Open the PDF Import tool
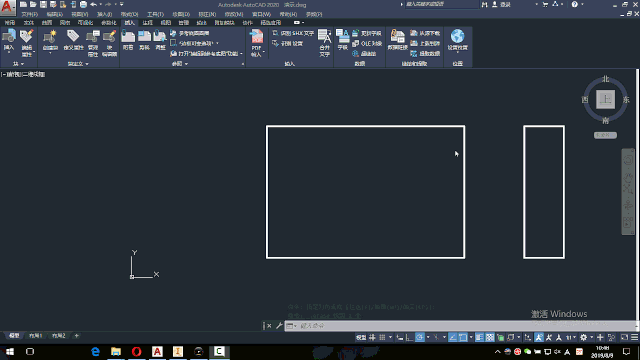The width and height of the screenshot is (640, 360). 257,43
